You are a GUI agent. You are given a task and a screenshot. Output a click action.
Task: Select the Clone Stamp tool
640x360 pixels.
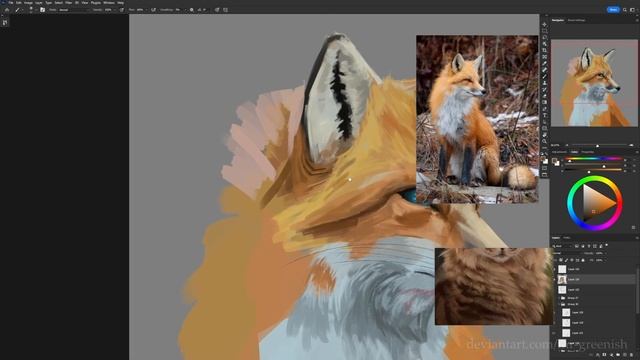[x=544, y=83]
